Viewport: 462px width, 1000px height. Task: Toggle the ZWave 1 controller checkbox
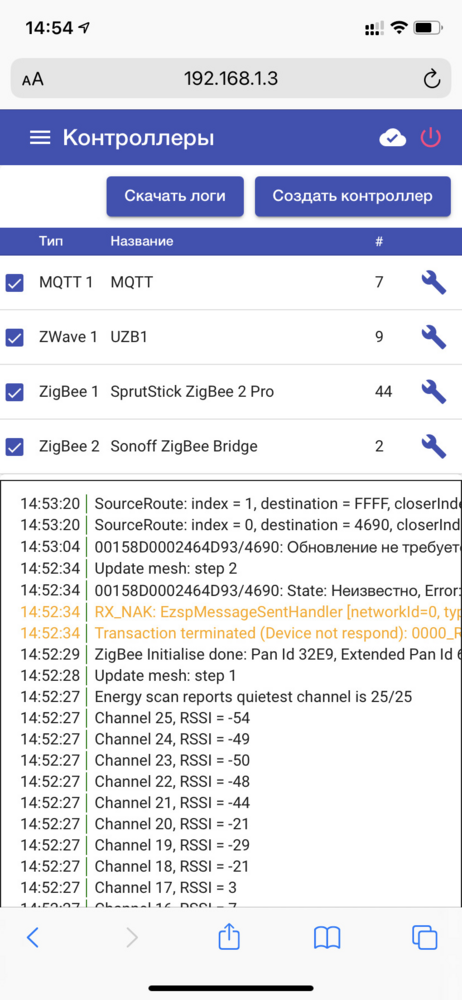tap(15, 337)
